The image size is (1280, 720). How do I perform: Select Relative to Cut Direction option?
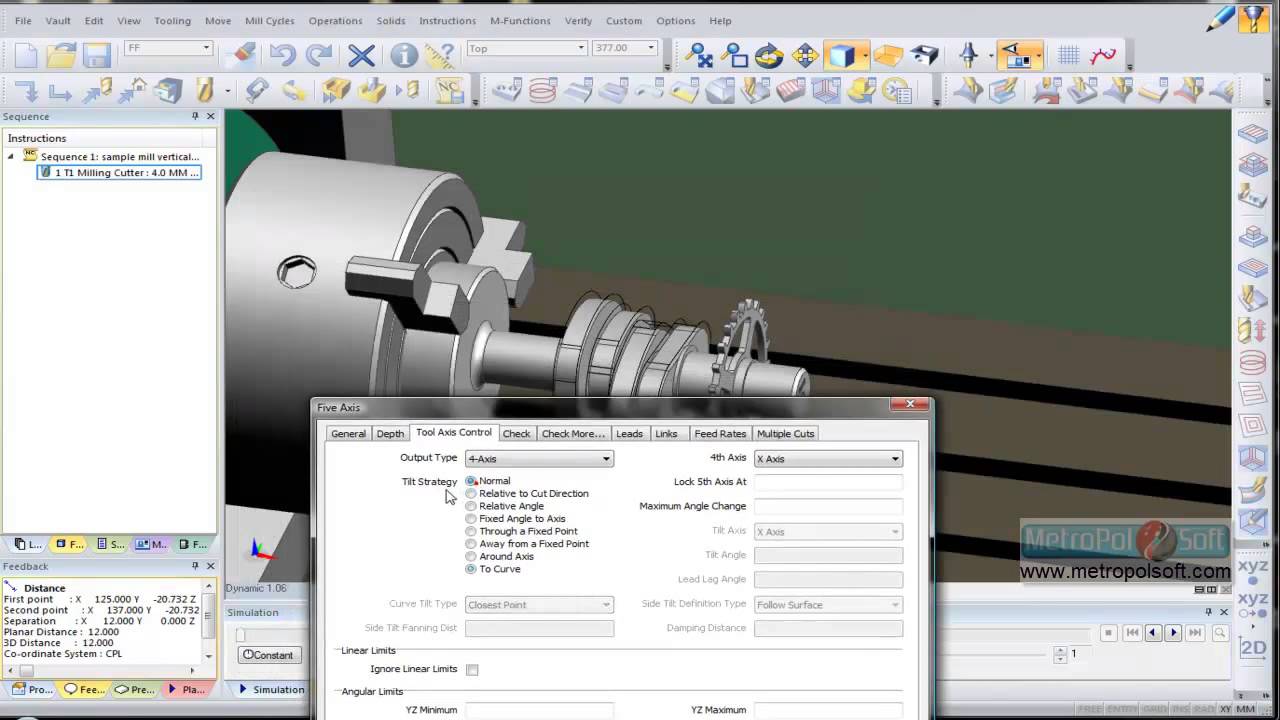coord(471,494)
